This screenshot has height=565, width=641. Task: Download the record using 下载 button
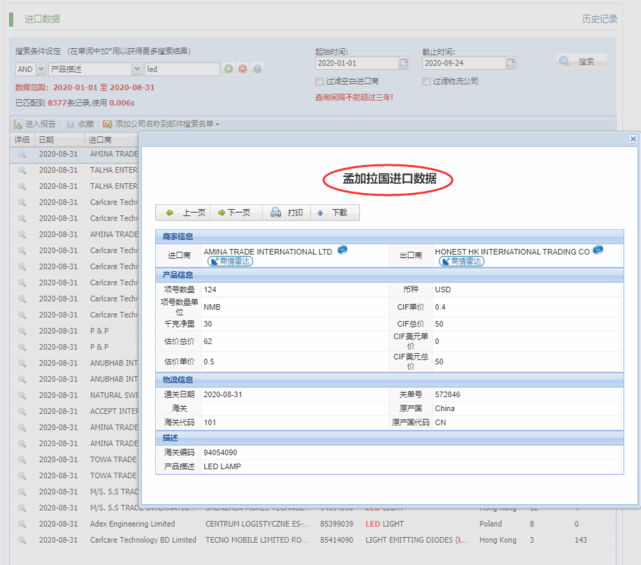tap(333, 213)
